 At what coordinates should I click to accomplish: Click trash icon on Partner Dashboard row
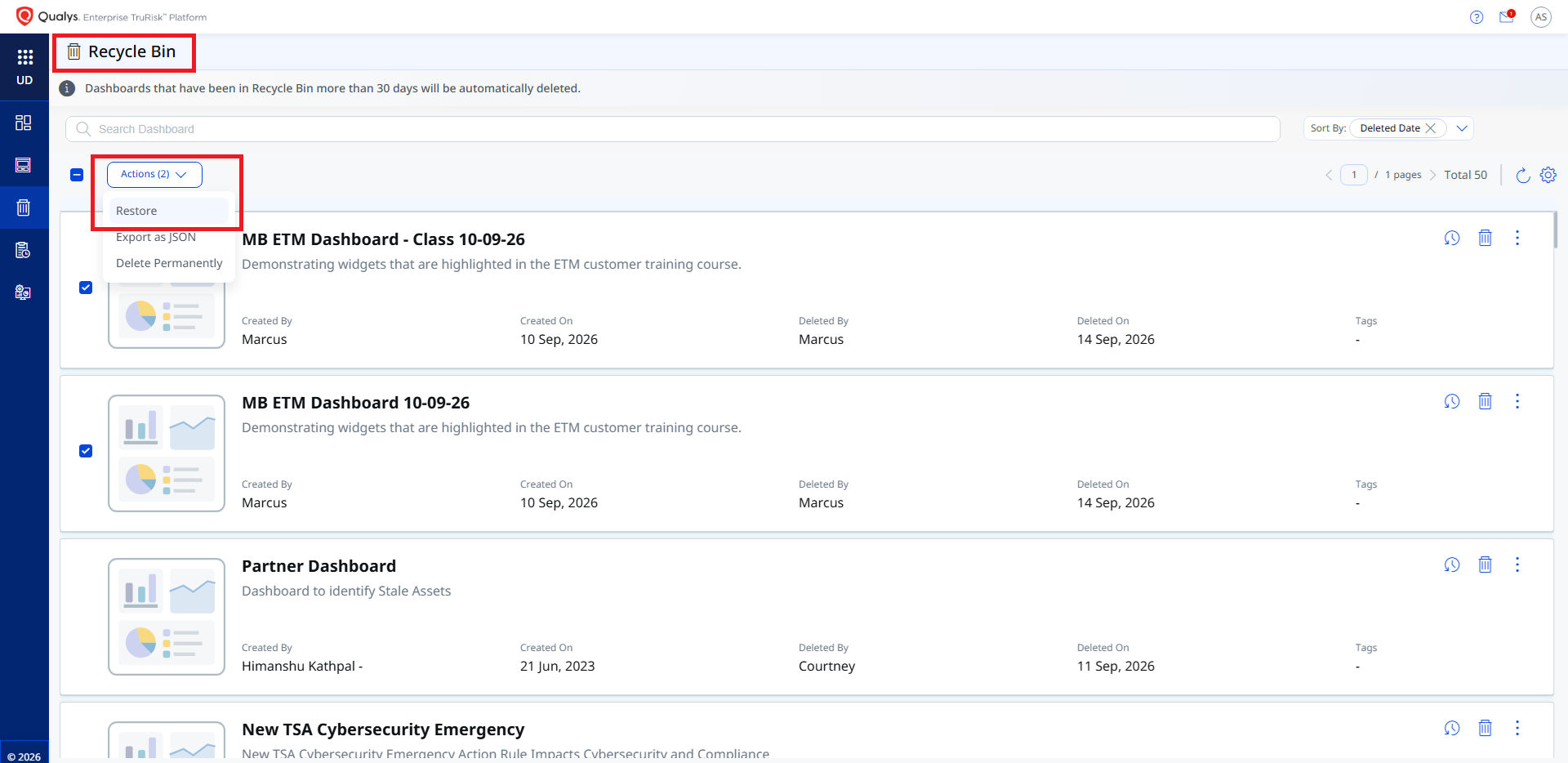[1486, 564]
